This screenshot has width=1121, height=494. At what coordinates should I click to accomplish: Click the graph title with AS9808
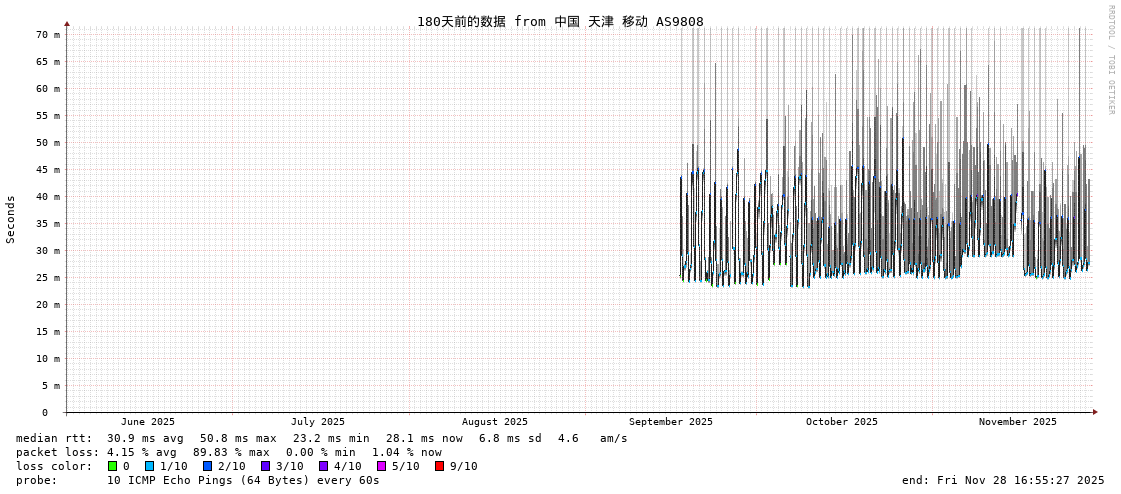[x=560, y=22]
